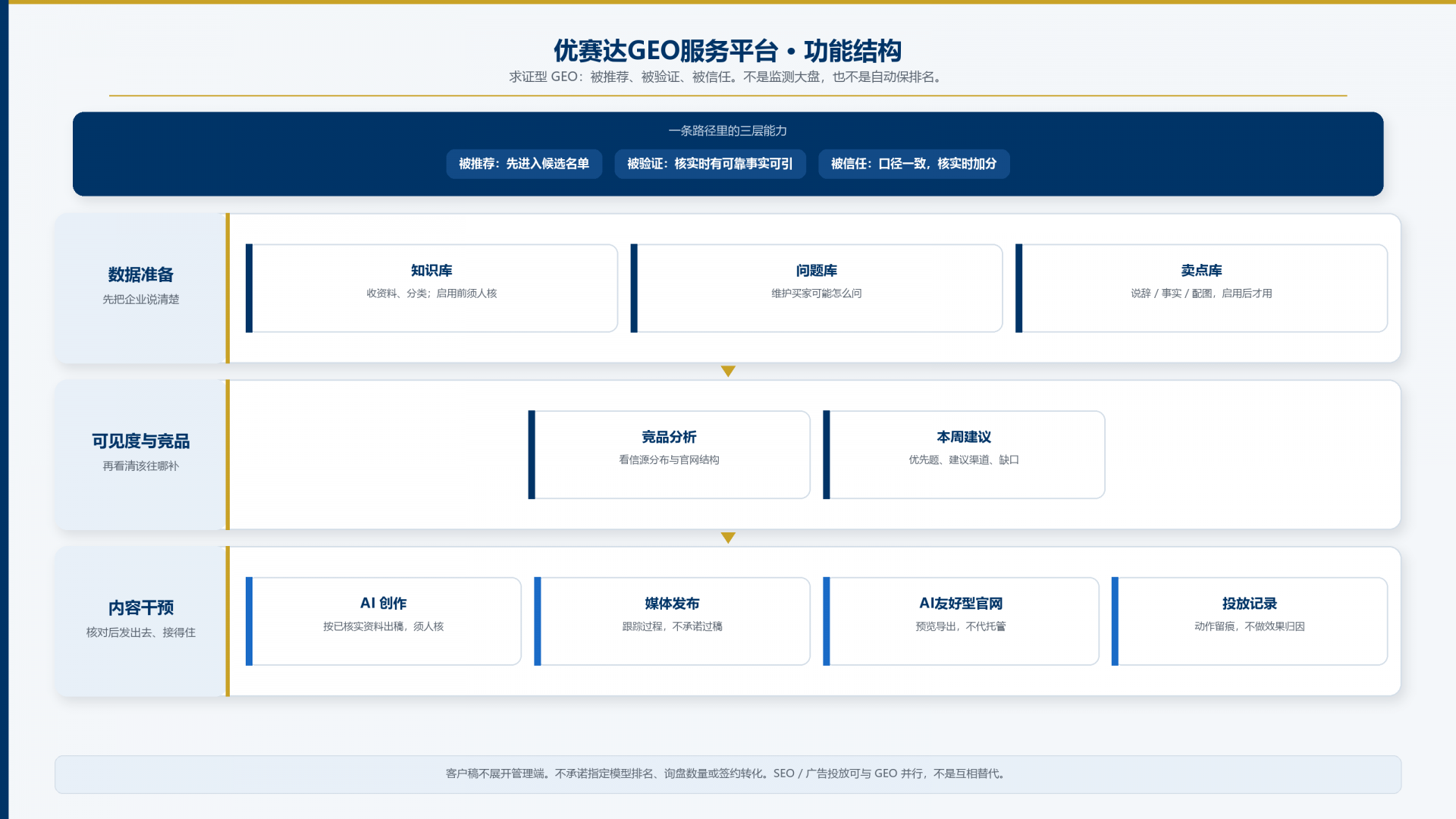
Task: Click the 被推荐：先进入候选名单 pill
Action: (x=524, y=164)
